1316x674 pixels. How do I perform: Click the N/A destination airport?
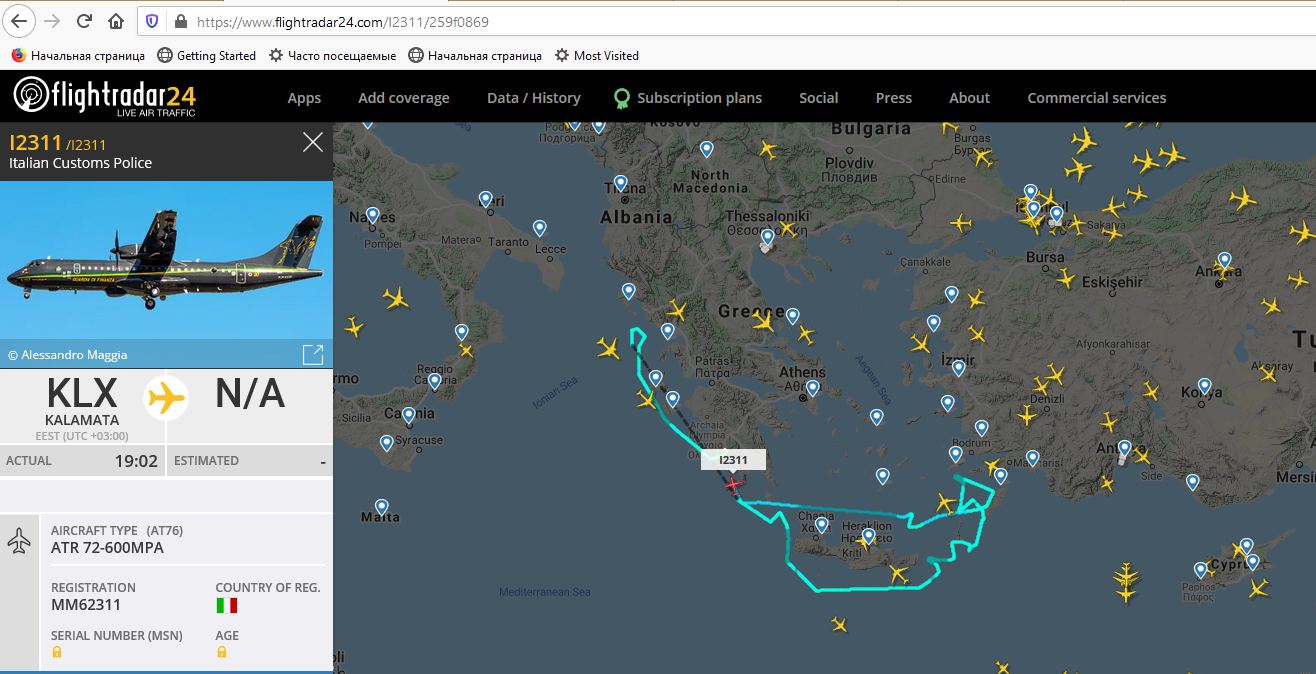tap(250, 394)
